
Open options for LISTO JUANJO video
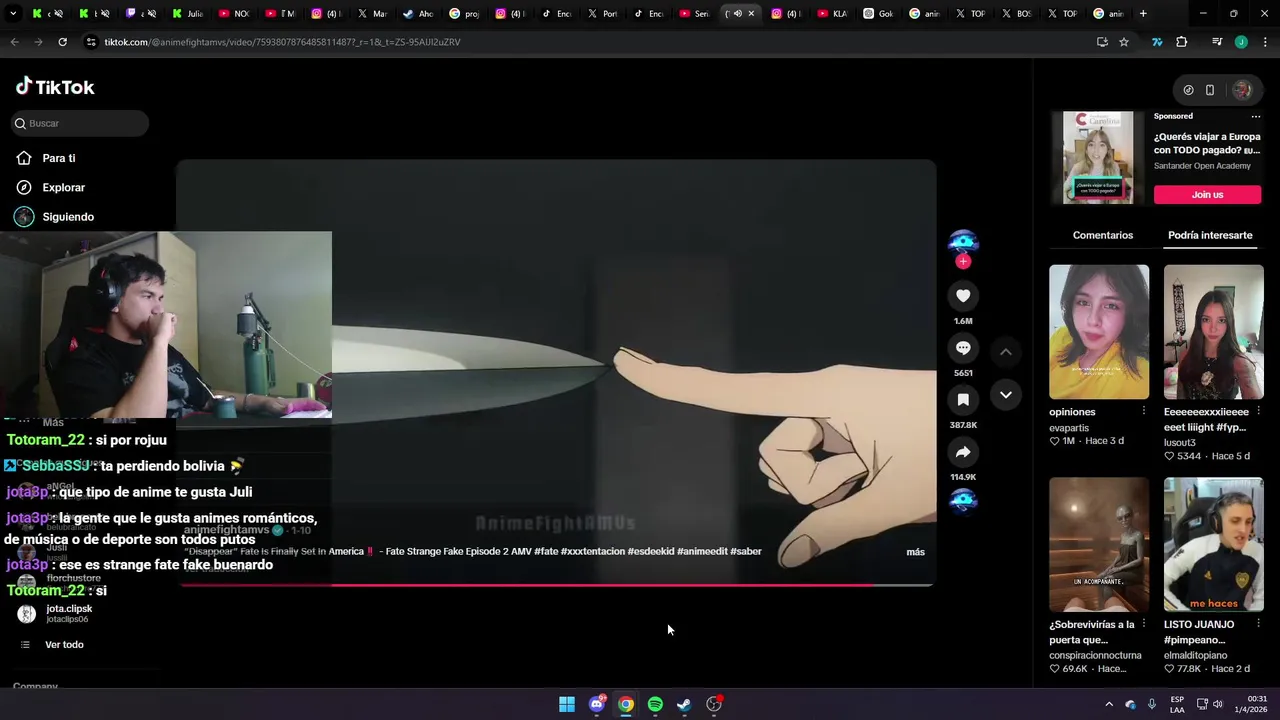pos(1259,624)
